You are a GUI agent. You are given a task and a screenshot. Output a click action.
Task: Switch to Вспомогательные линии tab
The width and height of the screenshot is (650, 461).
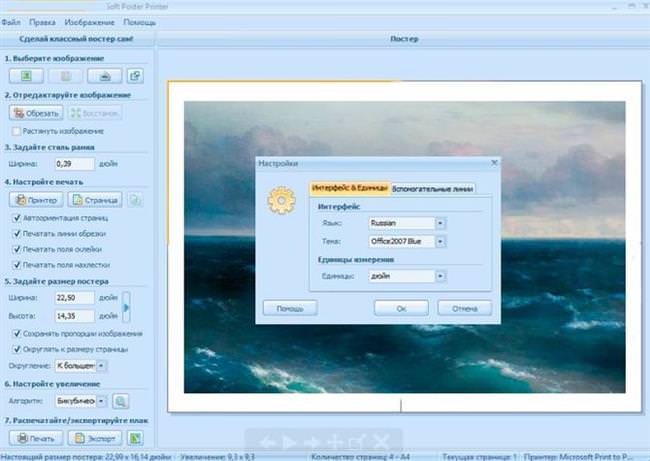(433, 189)
